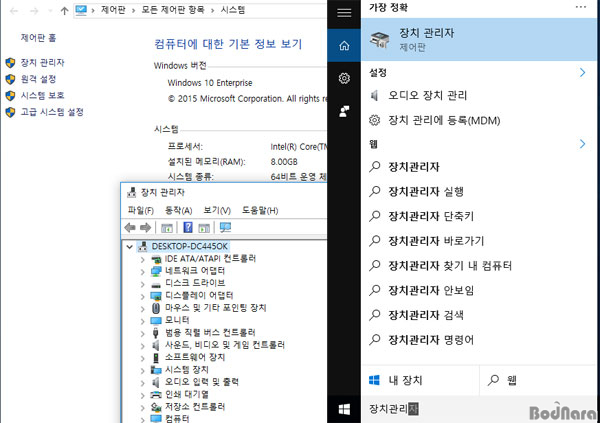Click Forward arrow in Device Manager toolbar
The width and height of the screenshot is (600, 423).
click(x=145, y=228)
